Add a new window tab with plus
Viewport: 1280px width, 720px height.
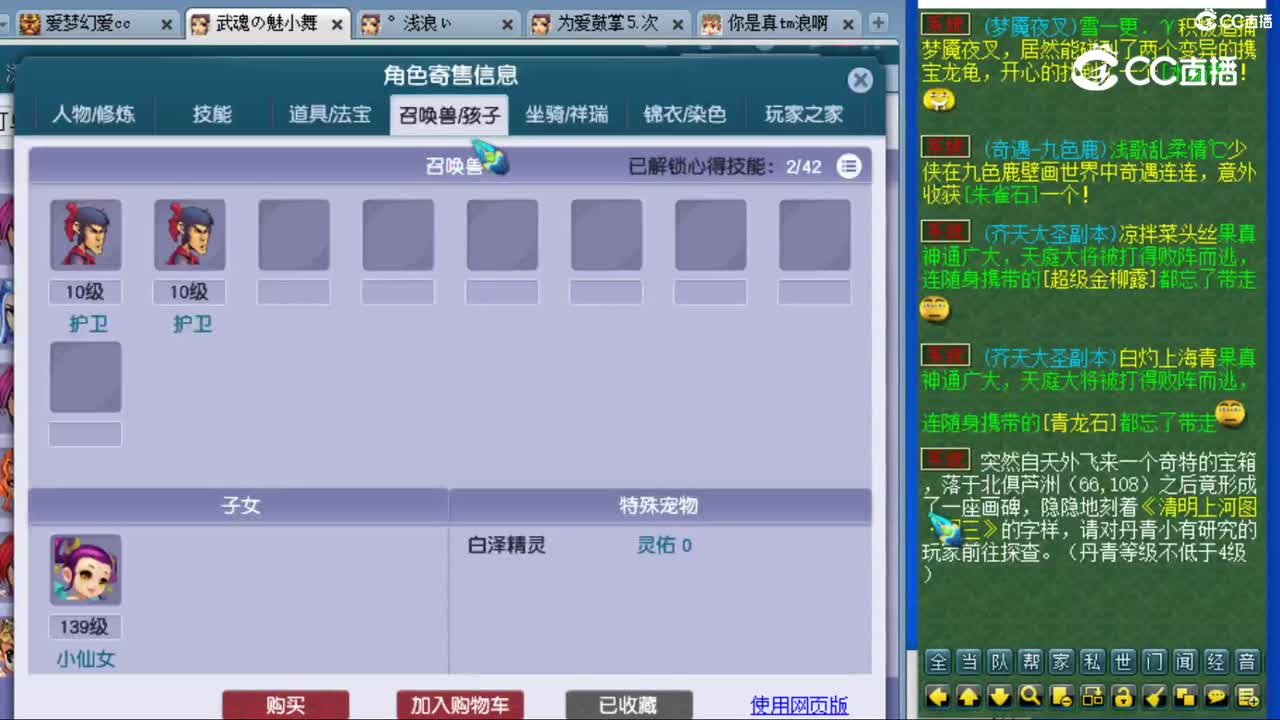pos(878,23)
